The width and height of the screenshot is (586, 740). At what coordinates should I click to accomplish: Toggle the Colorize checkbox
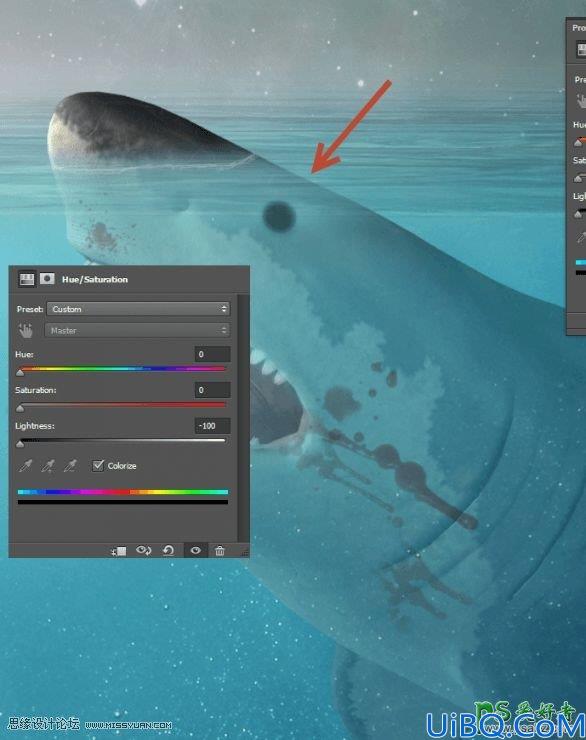click(x=98, y=466)
